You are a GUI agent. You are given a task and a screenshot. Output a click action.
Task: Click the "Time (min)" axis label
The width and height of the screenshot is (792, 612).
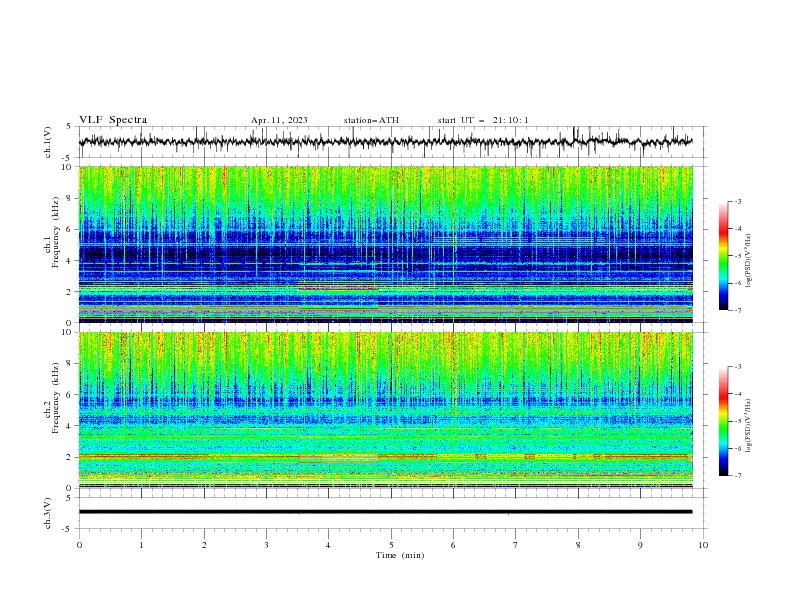tap(400, 555)
